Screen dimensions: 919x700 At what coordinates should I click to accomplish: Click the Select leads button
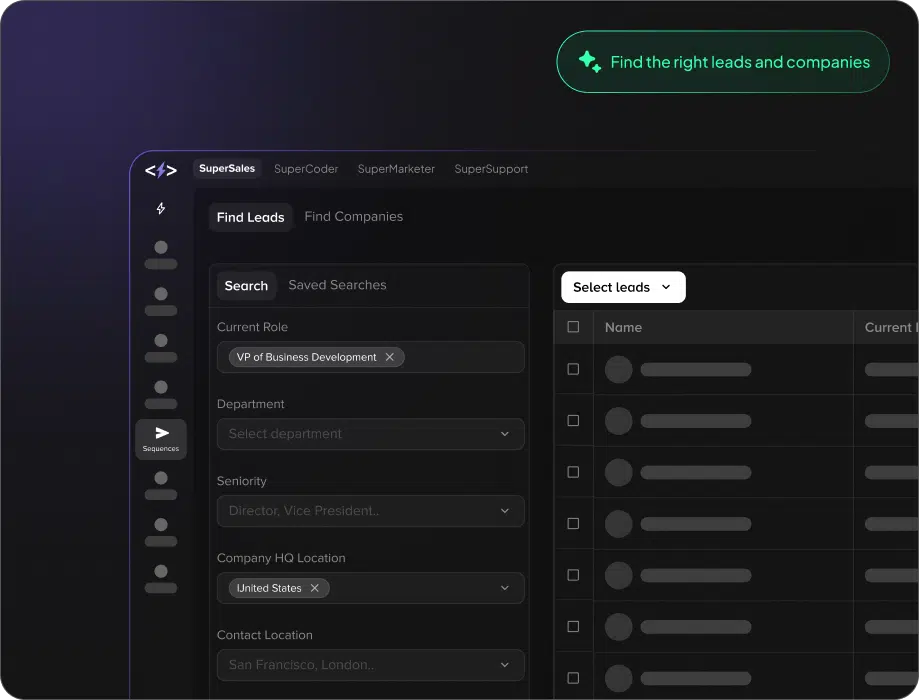[612, 287]
